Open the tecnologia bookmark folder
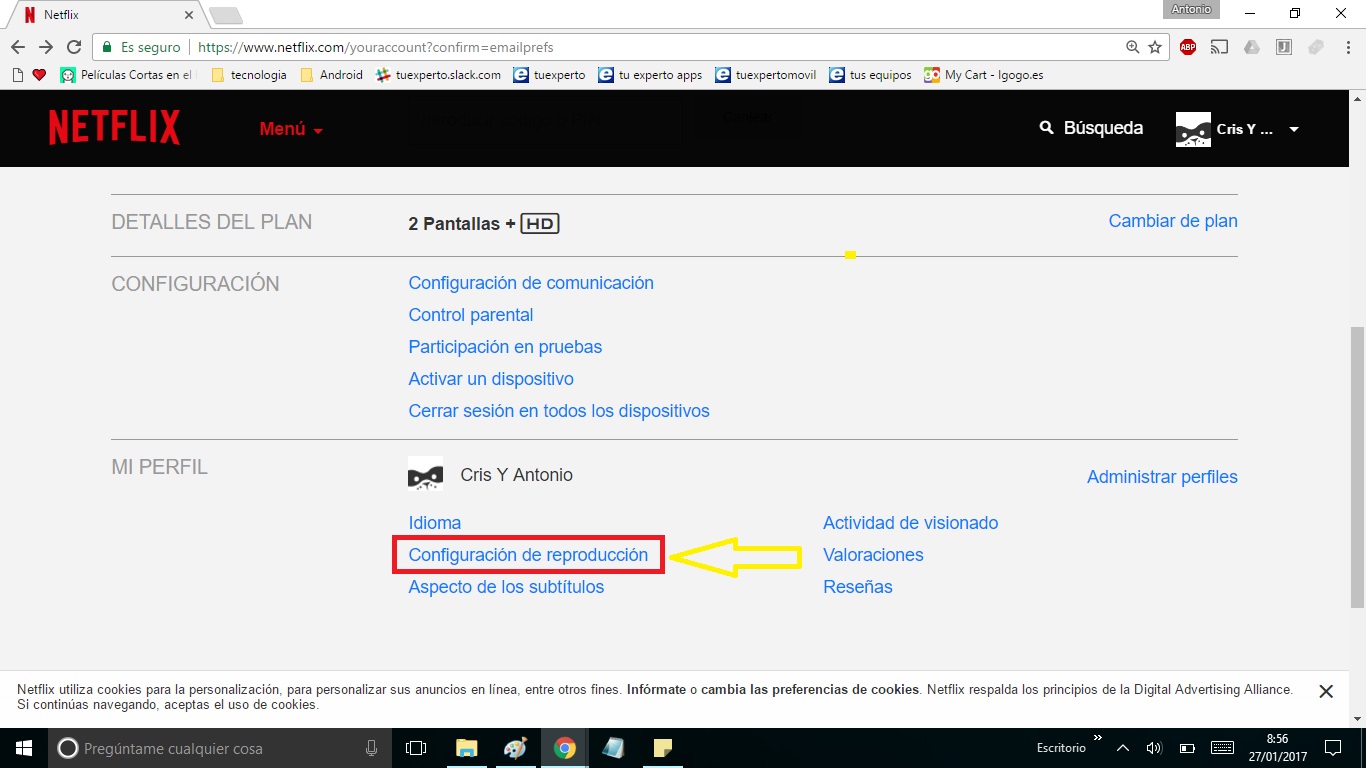 click(249, 75)
